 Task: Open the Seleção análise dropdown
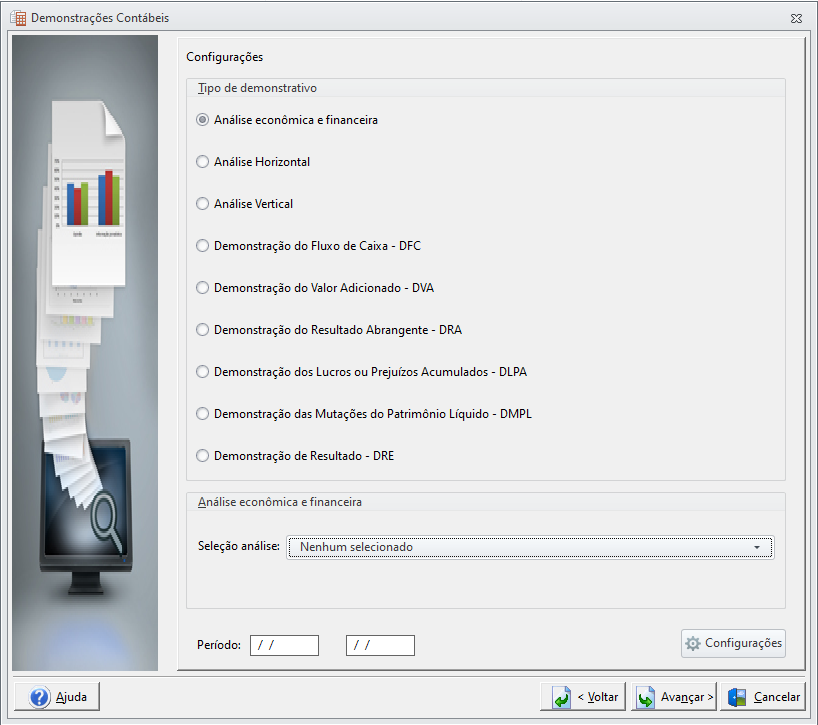tap(530, 547)
